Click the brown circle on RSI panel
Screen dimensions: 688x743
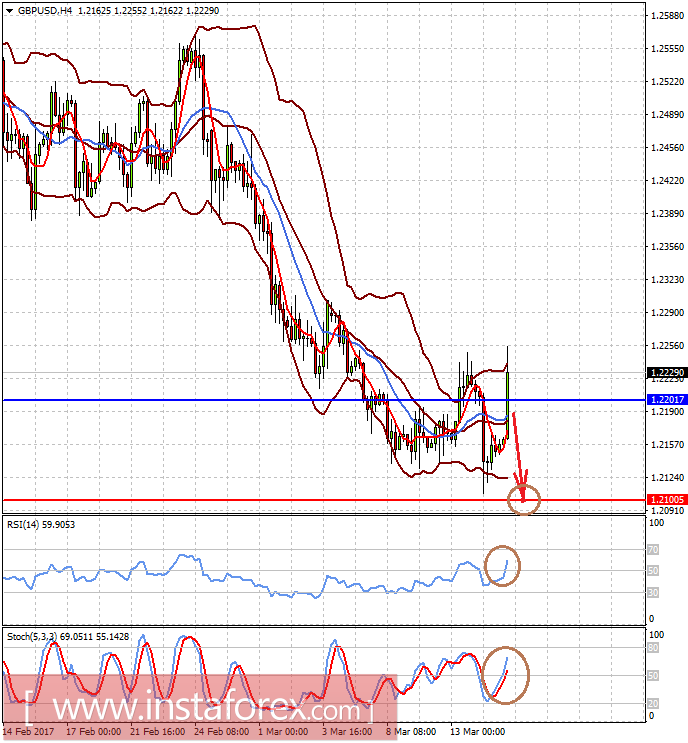502,566
